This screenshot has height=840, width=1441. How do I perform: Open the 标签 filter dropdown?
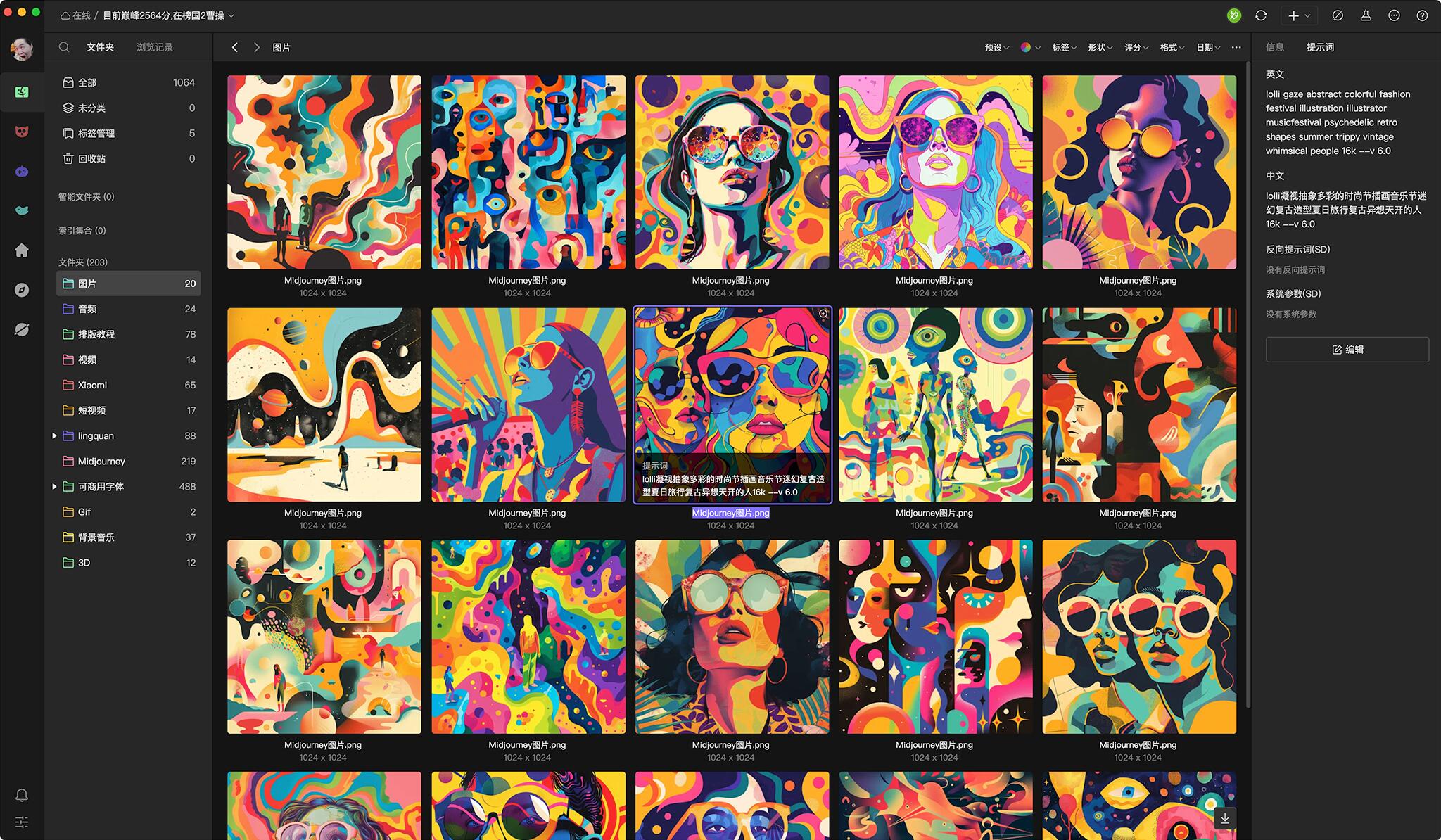(x=1064, y=47)
